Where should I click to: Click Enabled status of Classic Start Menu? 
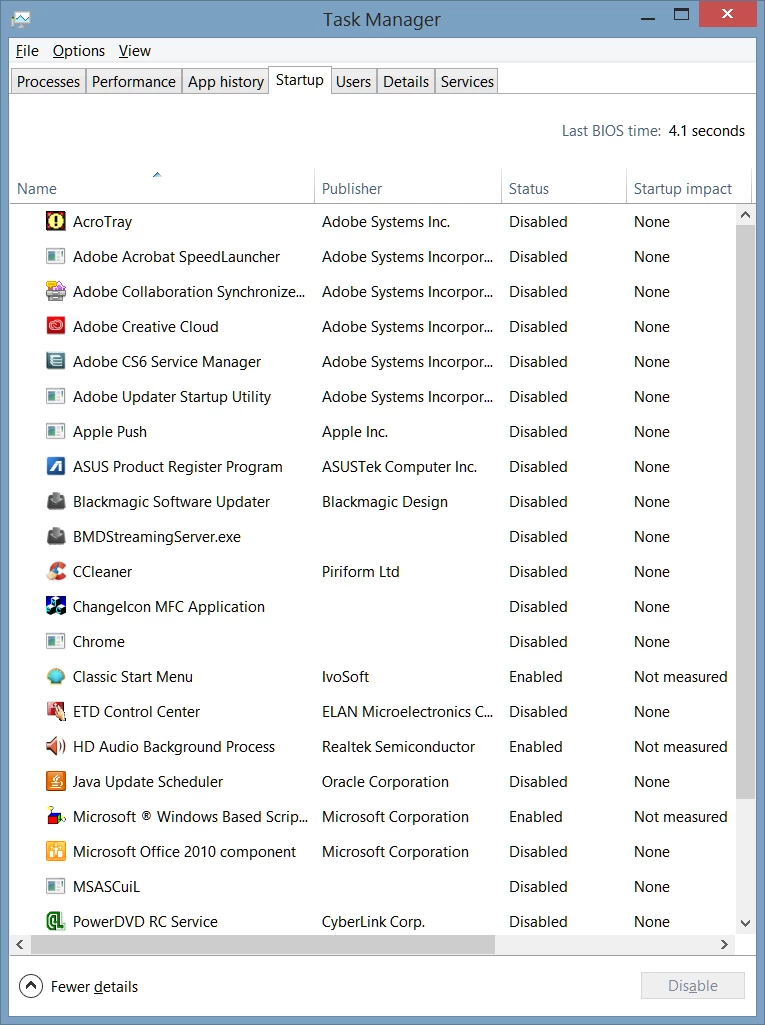click(x=536, y=677)
